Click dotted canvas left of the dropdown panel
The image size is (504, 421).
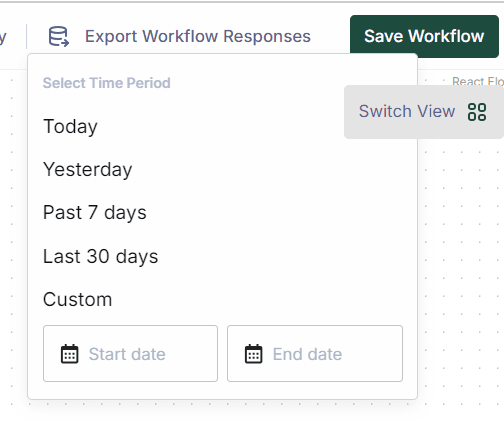click(x=13, y=233)
